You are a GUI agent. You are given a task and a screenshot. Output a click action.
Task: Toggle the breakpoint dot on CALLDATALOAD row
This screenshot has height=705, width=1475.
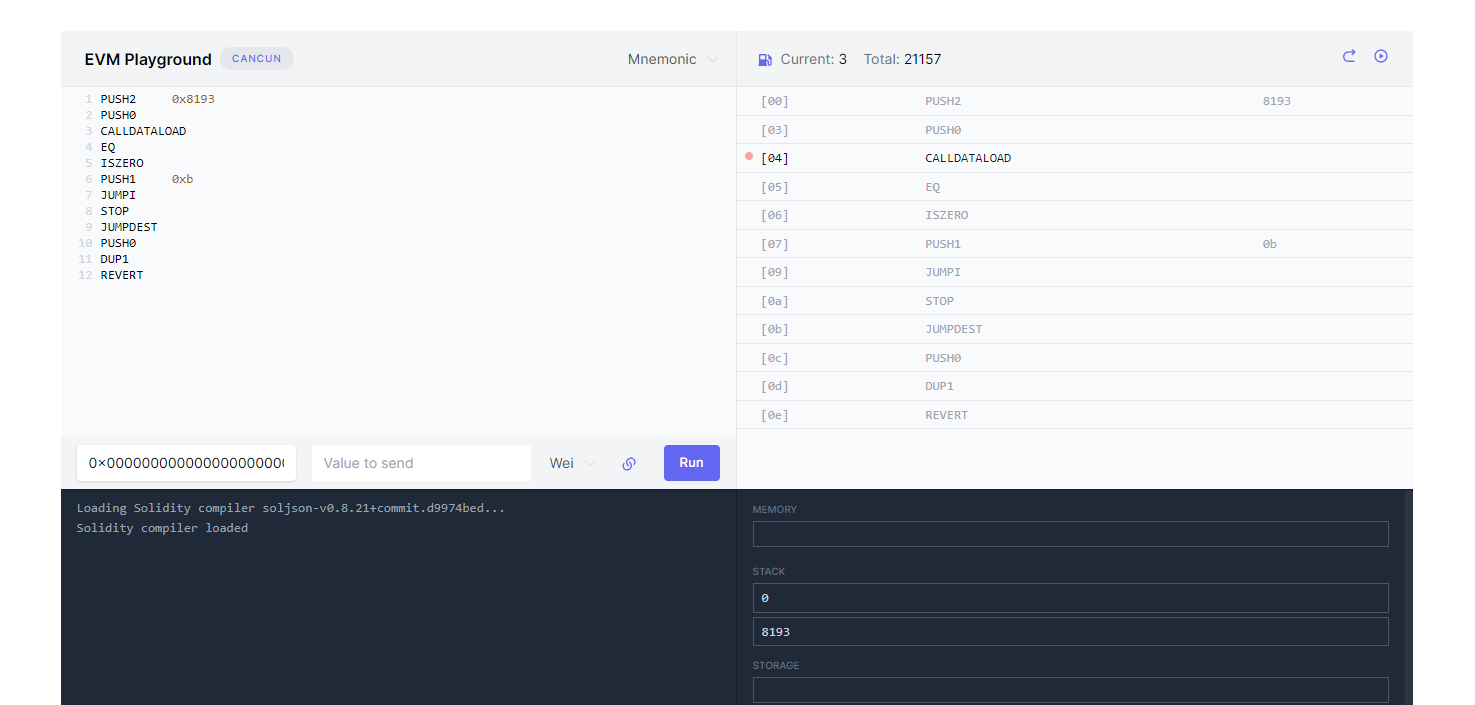749,157
